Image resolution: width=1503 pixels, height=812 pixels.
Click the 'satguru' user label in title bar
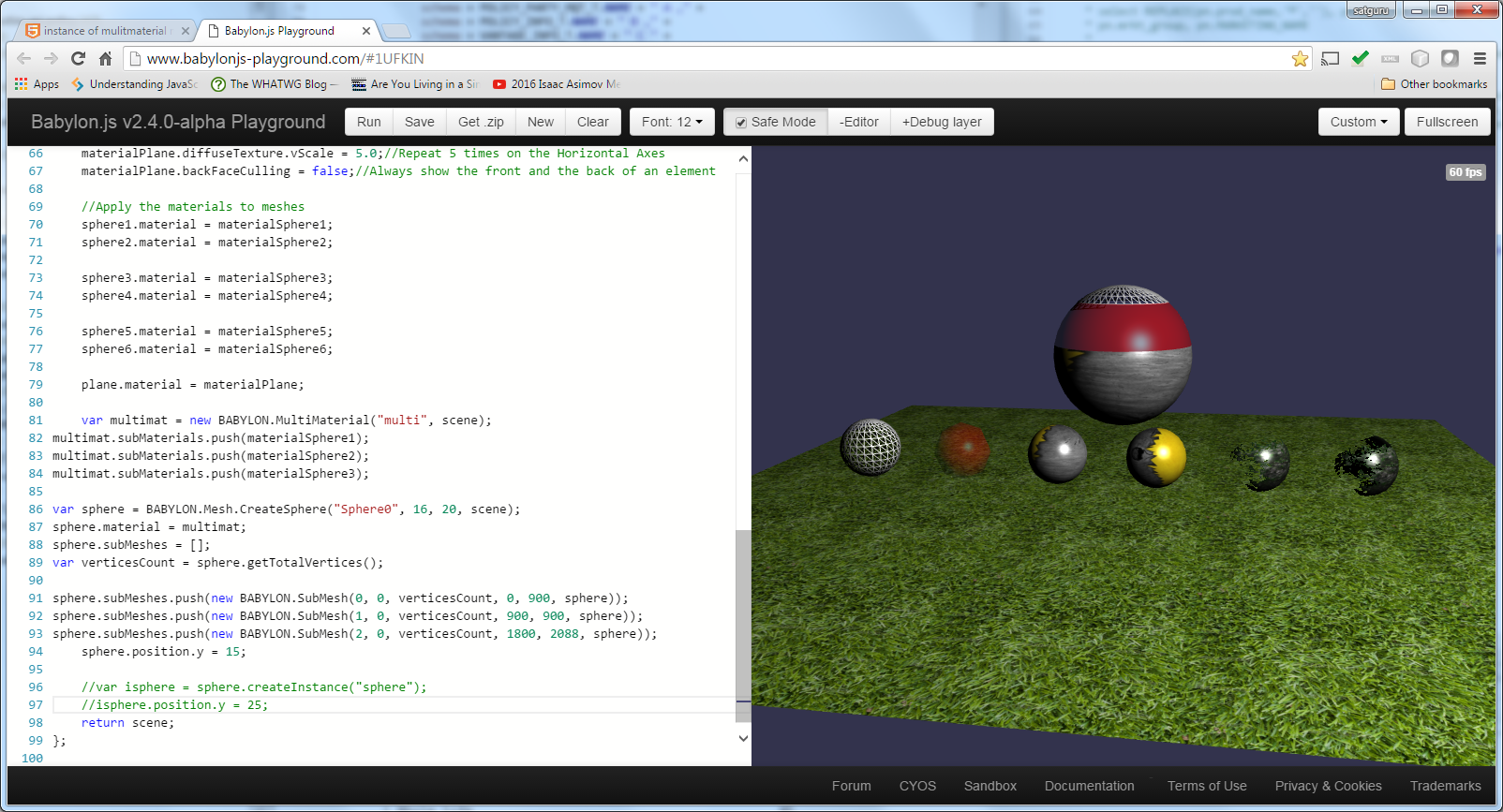[x=1371, y=10]
